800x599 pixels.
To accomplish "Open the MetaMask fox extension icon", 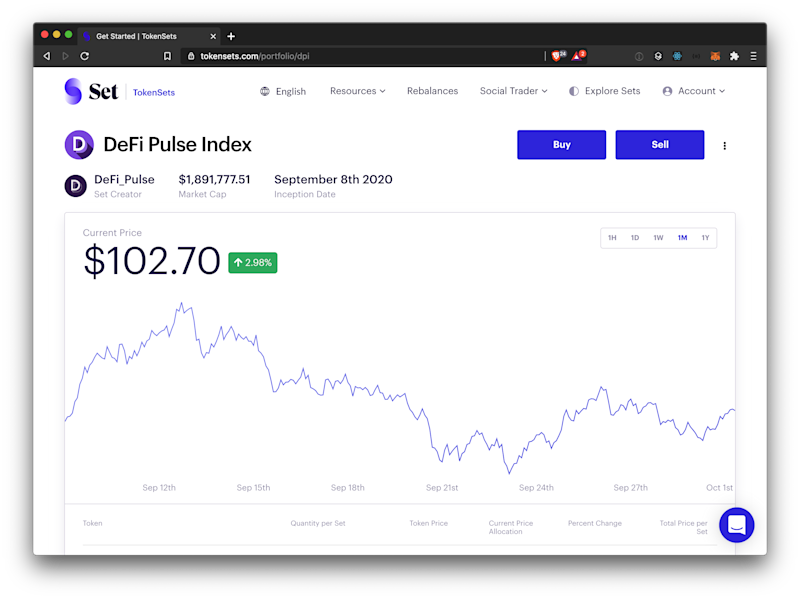I will point(715,56).
